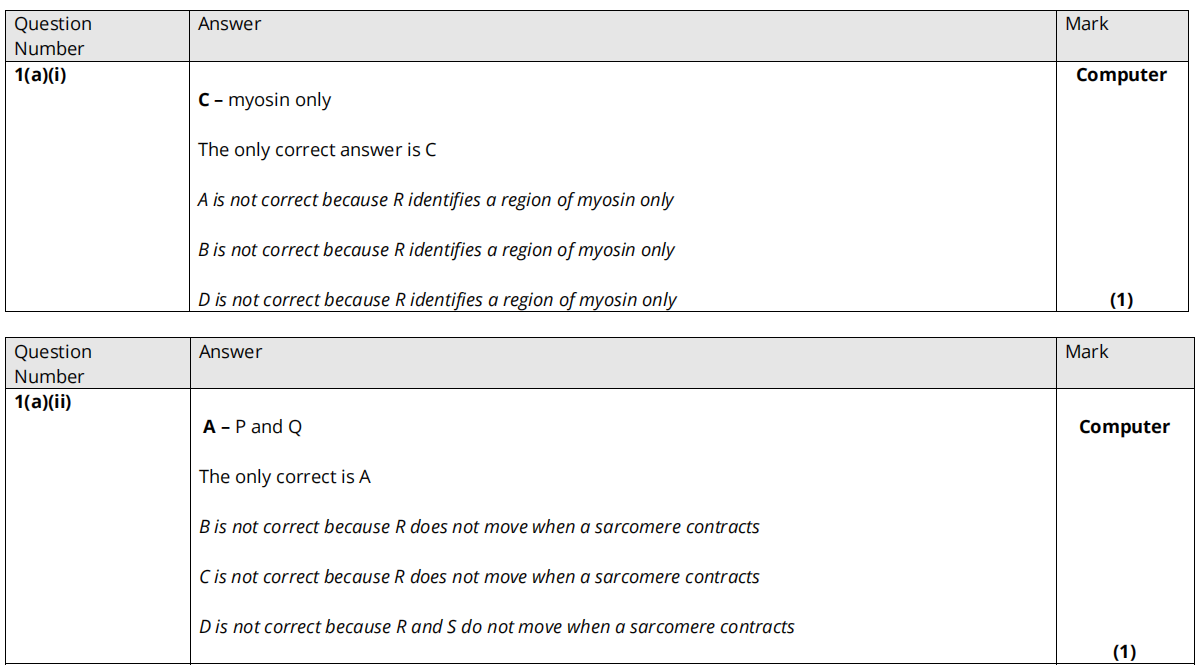Click 'B is not correct because R identifies' line
Viewport: 1202px width, 671px height.
pyautogui.click(x=436, y=250)
